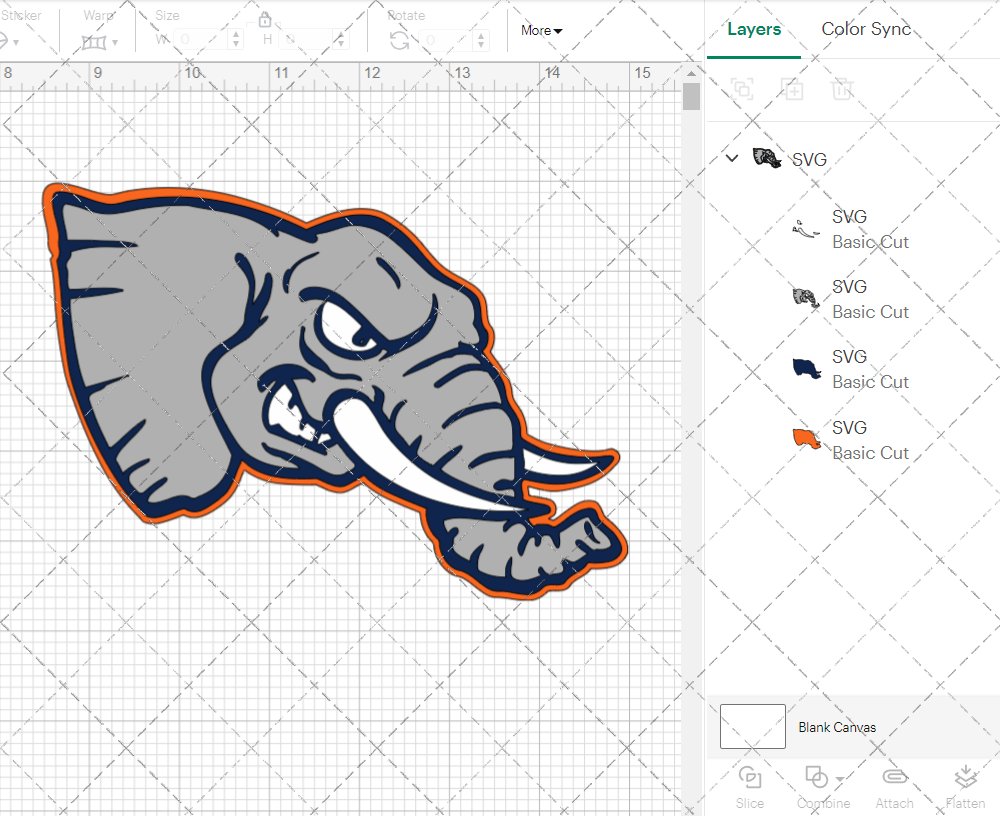Image resolution: width=1000 pixels, height=816 pixels.
Task: Switch to the Layers tab
Action: coord(754,29)
